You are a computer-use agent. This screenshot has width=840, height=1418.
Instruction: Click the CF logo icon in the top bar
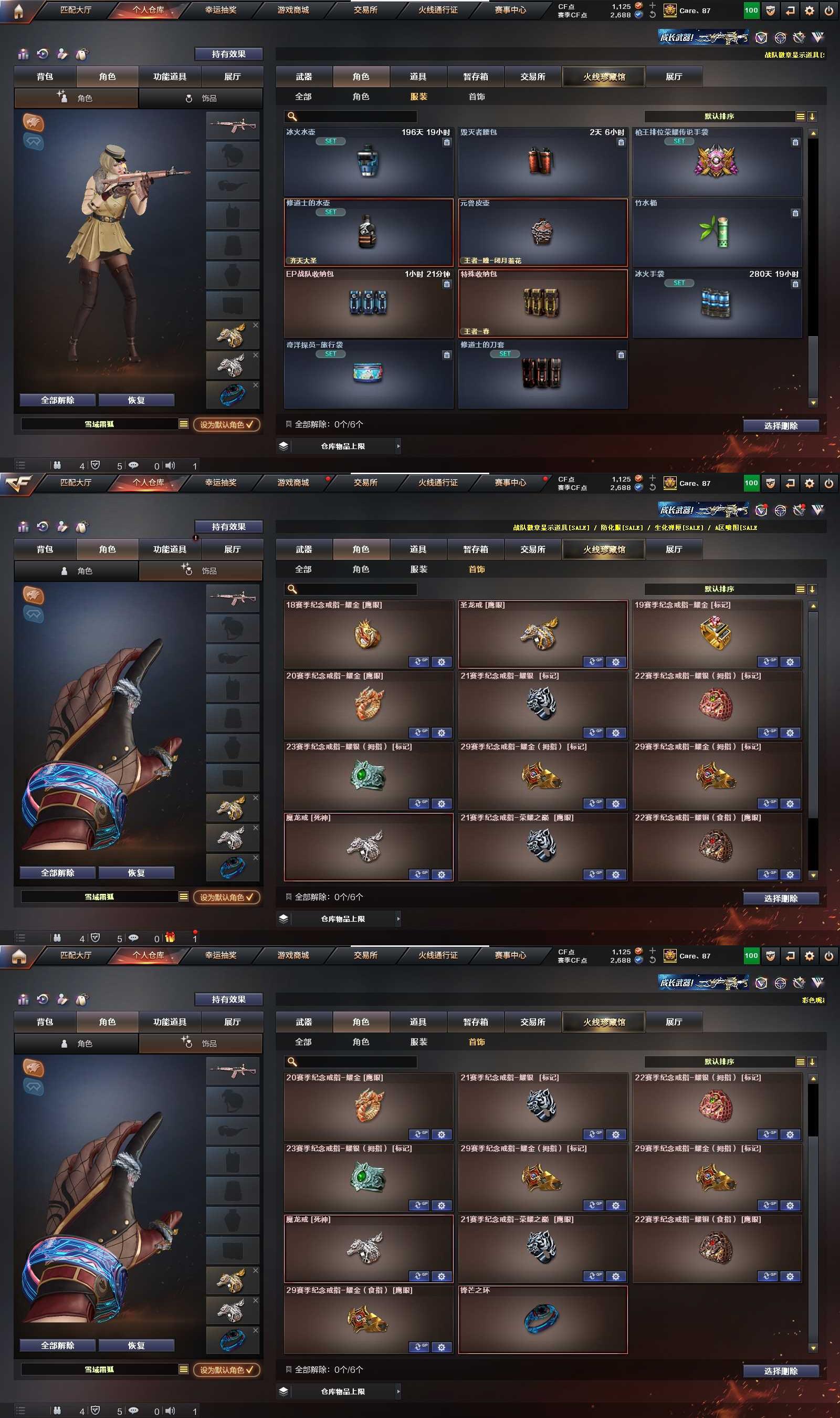(18, 483)
